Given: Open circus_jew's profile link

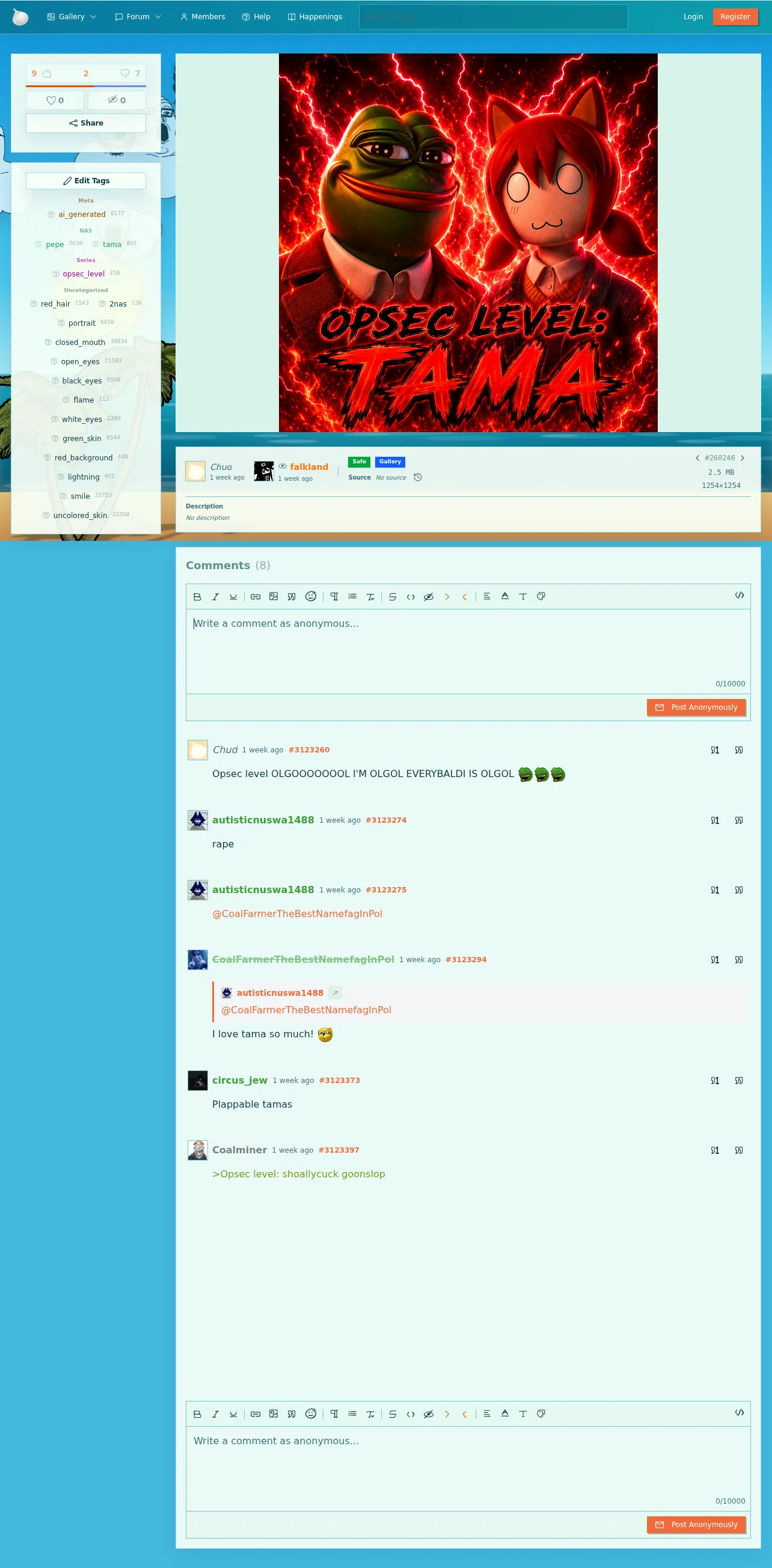Looking at the screenshot, I should (240, 1081).
